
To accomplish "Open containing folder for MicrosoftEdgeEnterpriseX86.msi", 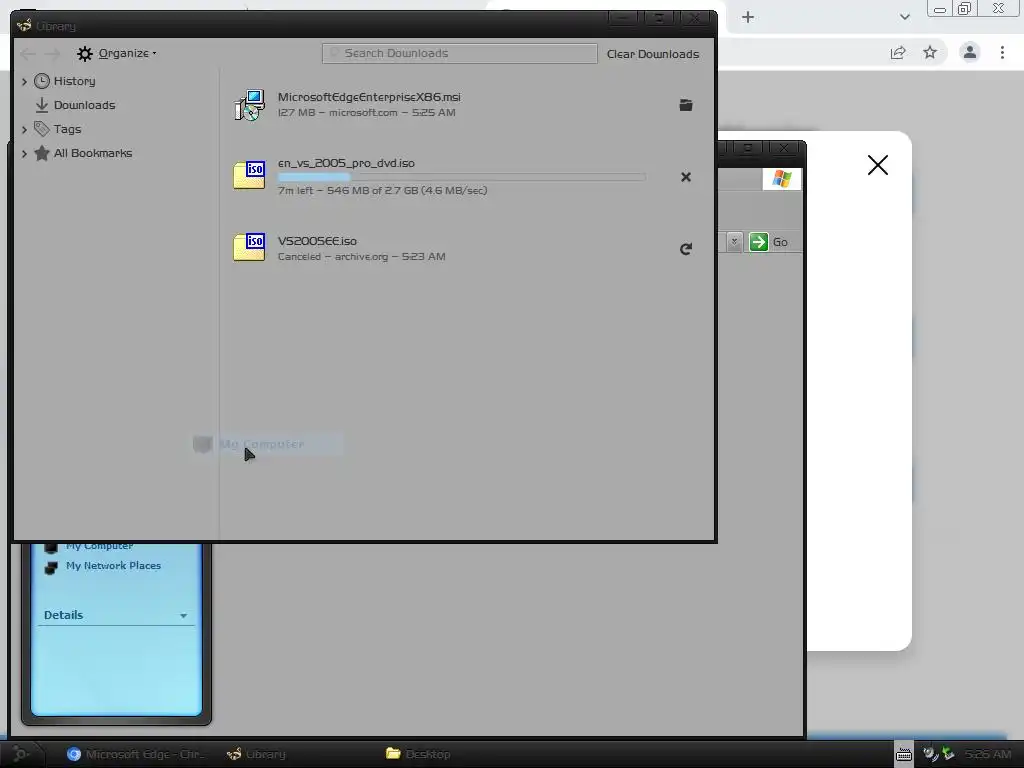I will pos(686,105).
